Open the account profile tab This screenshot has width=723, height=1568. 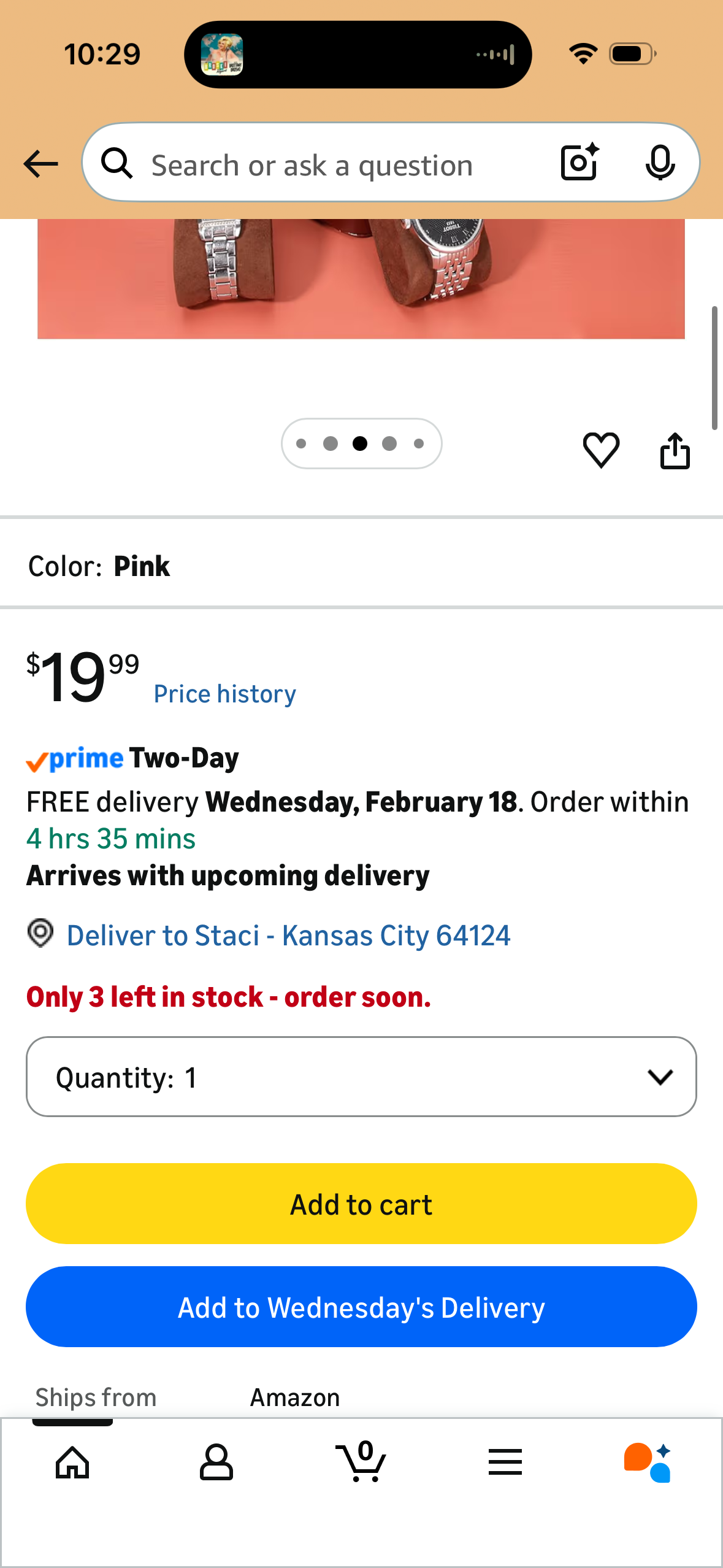(216, 1462)
